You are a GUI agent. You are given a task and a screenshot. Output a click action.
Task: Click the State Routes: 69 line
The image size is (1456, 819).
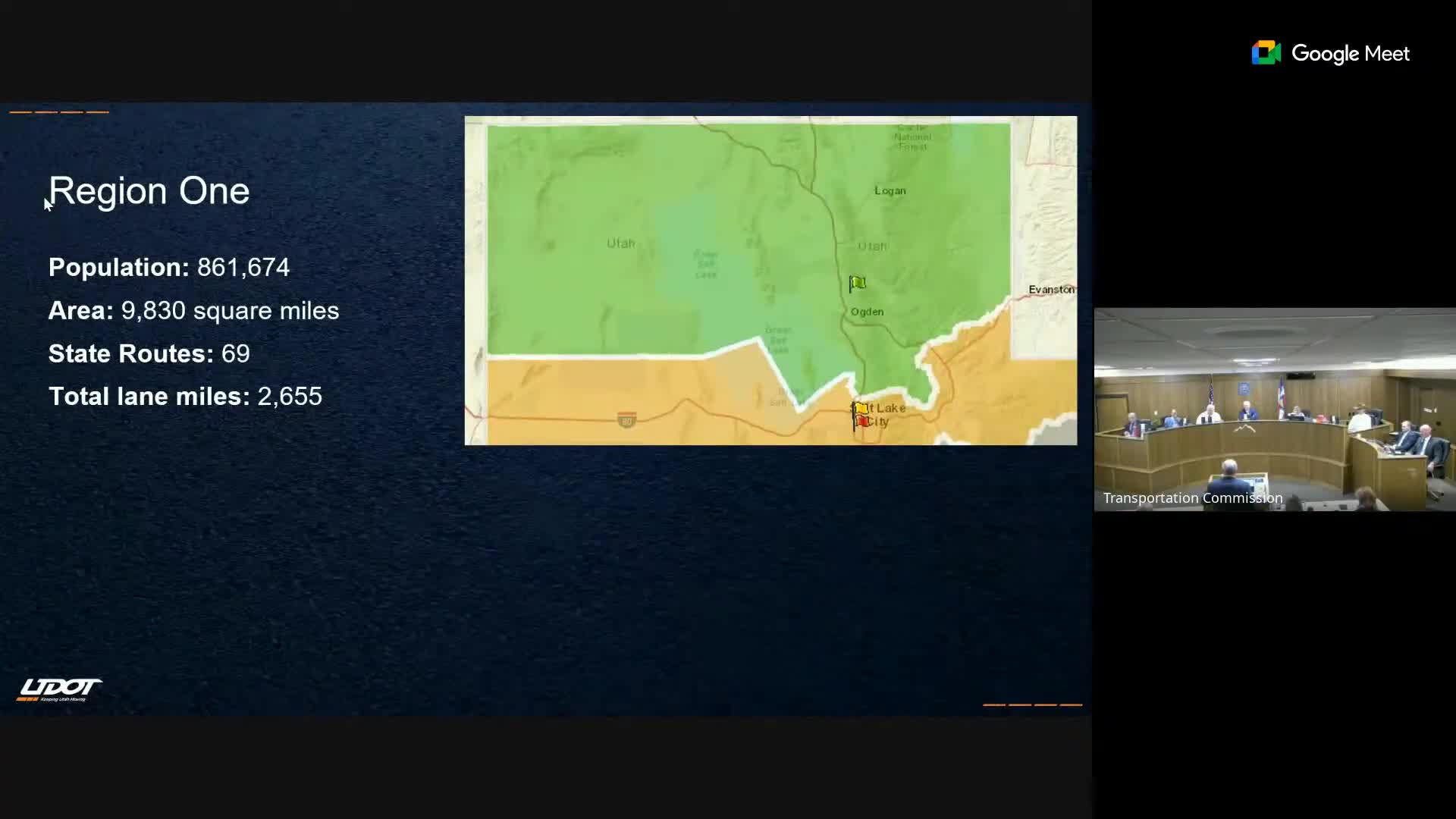pos(149,353)
